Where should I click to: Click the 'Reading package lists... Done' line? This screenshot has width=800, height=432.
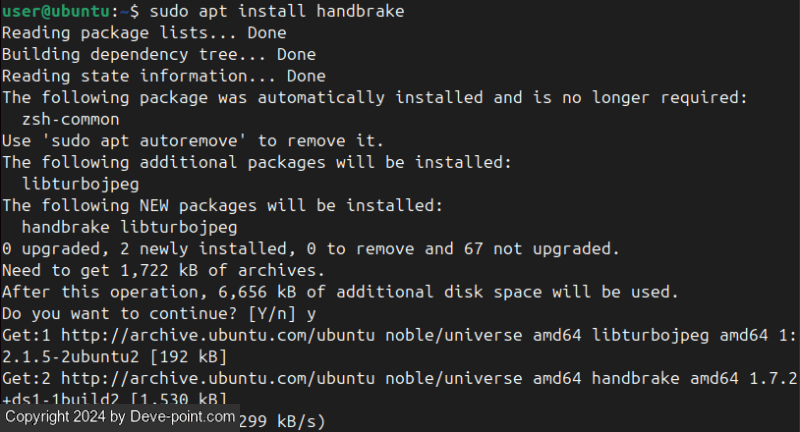(144, 33)
